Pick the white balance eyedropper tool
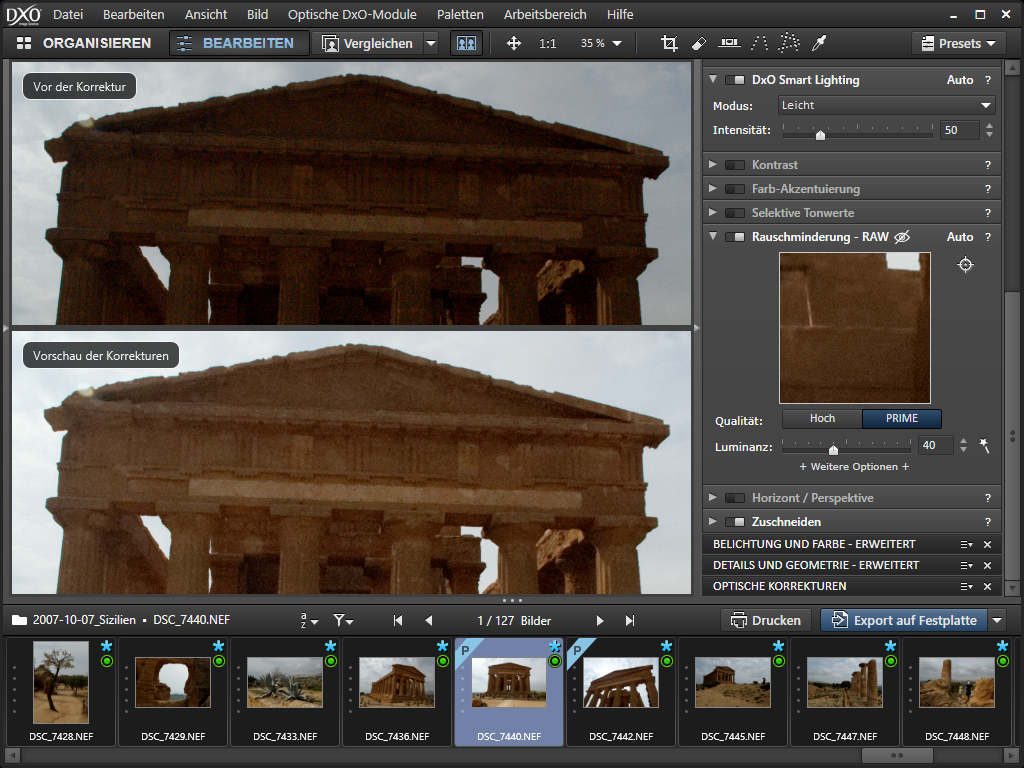 pos(819,44)
